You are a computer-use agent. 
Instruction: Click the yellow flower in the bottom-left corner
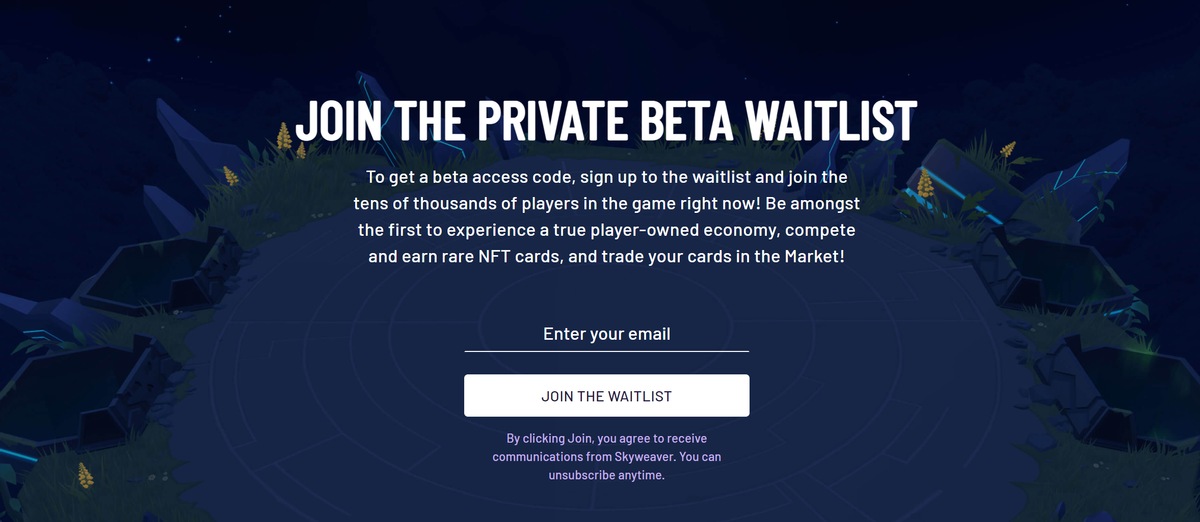tap(85, 474)
